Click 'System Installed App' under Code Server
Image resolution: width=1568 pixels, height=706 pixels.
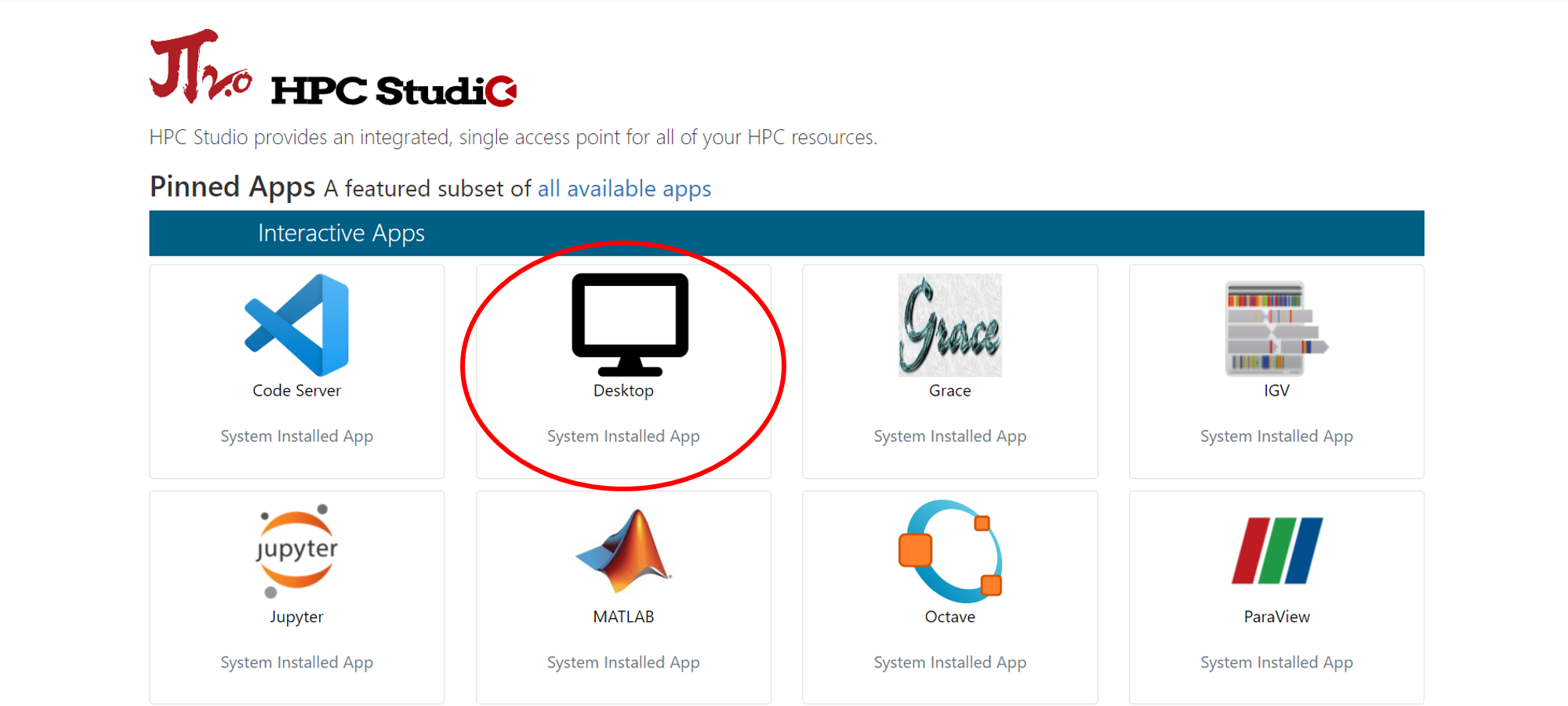click(x=296, y=436)
